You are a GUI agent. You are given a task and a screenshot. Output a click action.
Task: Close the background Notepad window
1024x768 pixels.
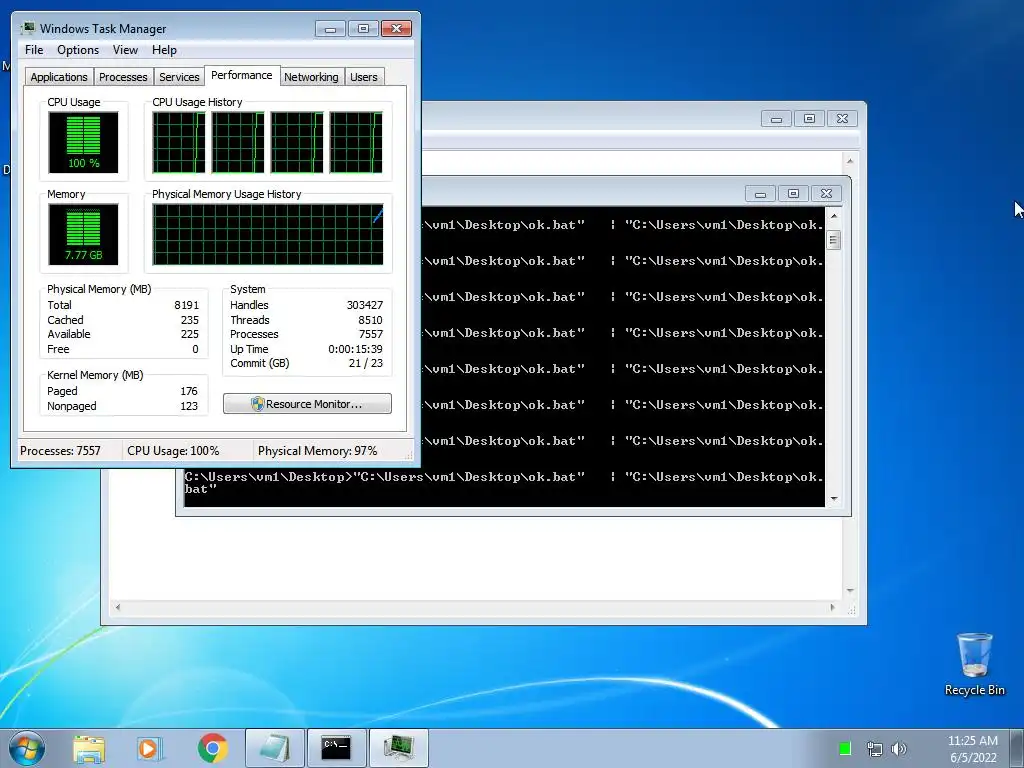[x=842, y=119]
